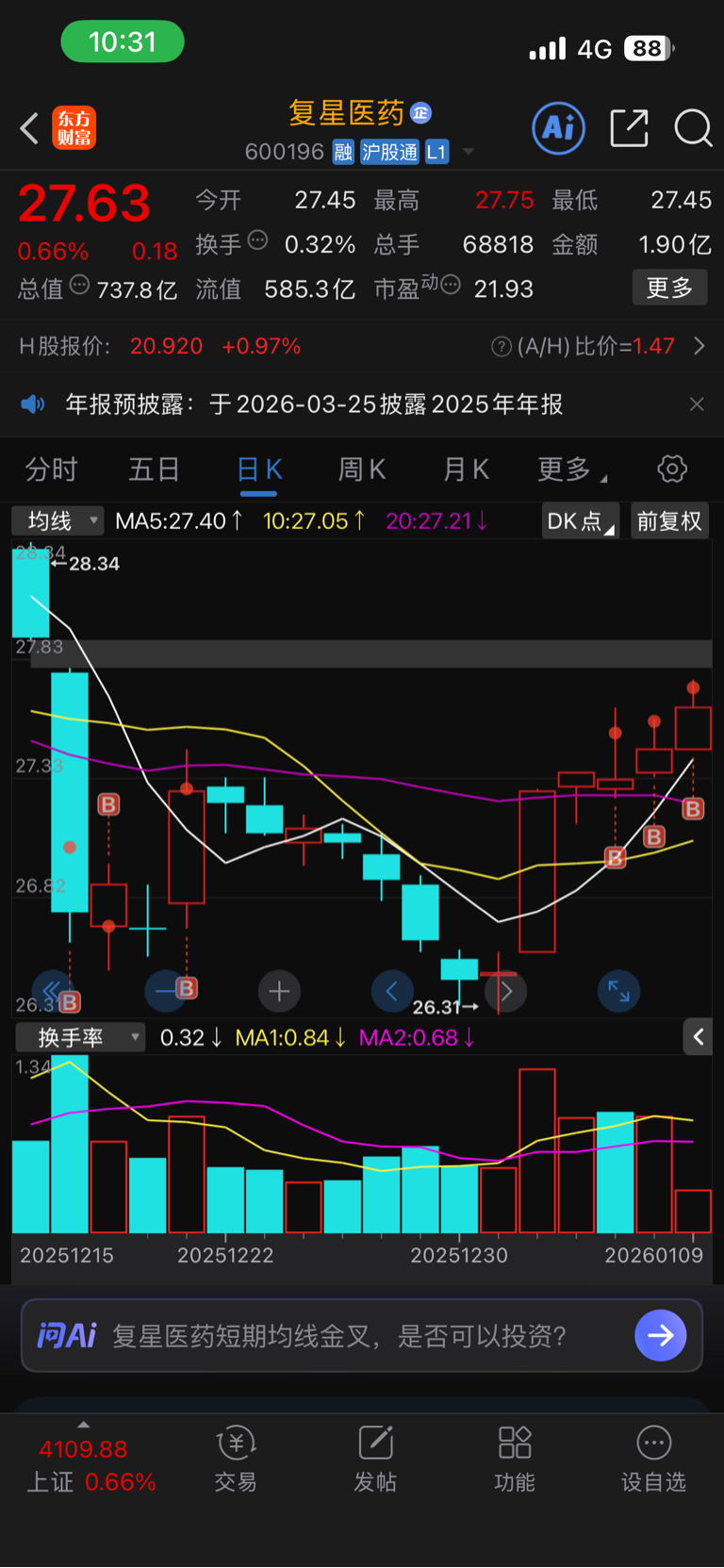Image resolution: width=724 pixels, height=1568 pixels.
Task: Collapse side panel arrow beside 换手率
Action: click(699, 1037)
